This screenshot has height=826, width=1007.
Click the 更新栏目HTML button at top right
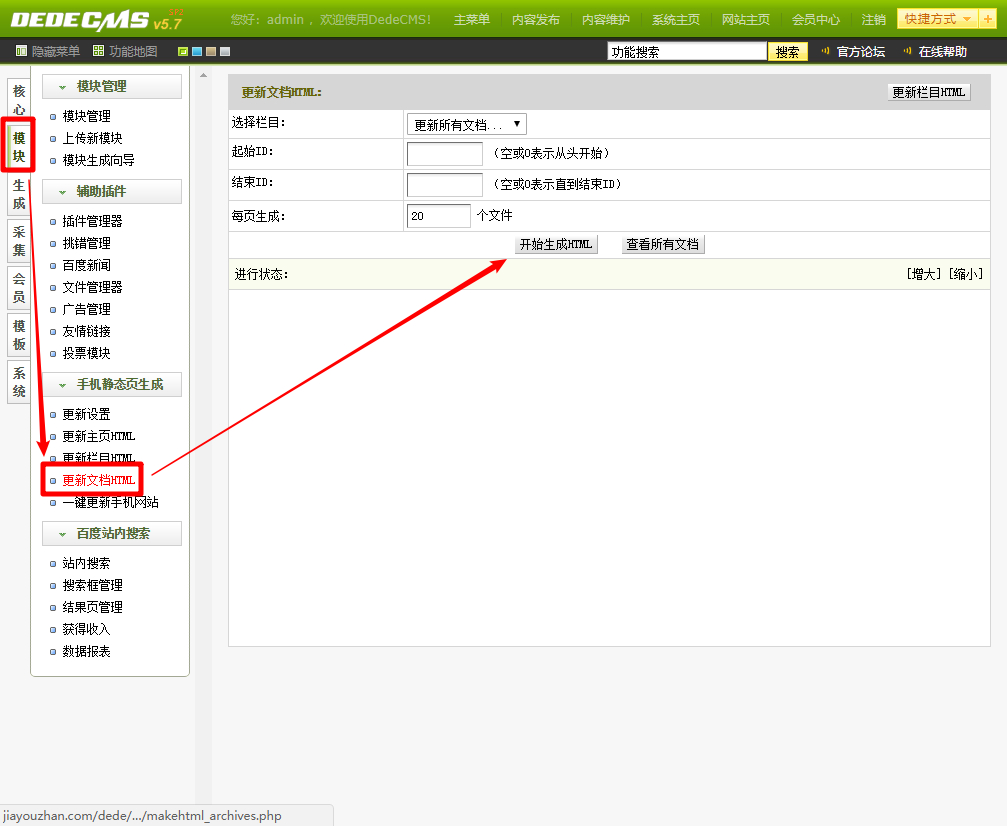point(929,92)
